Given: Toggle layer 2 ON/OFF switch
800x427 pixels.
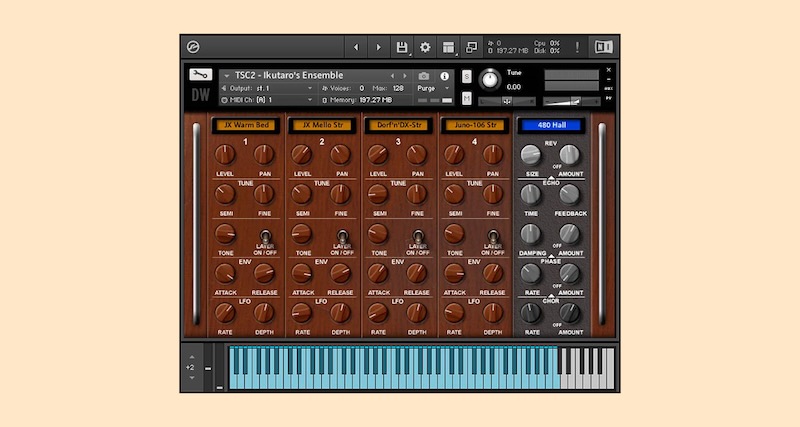Looking at the screenshot, I should (x=342, y=237).
